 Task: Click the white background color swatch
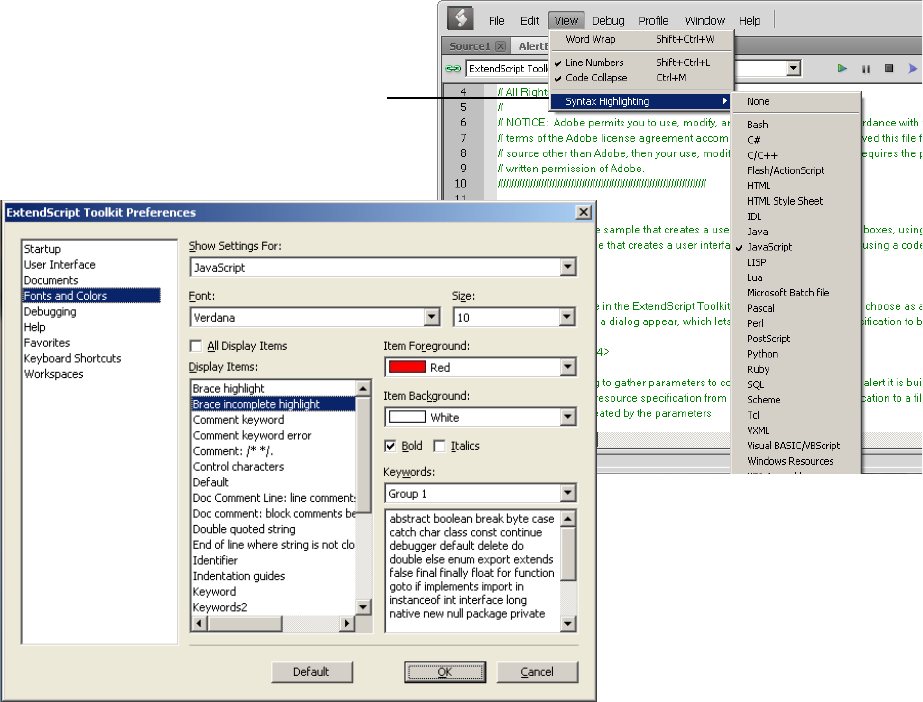(x=407, y=417)
